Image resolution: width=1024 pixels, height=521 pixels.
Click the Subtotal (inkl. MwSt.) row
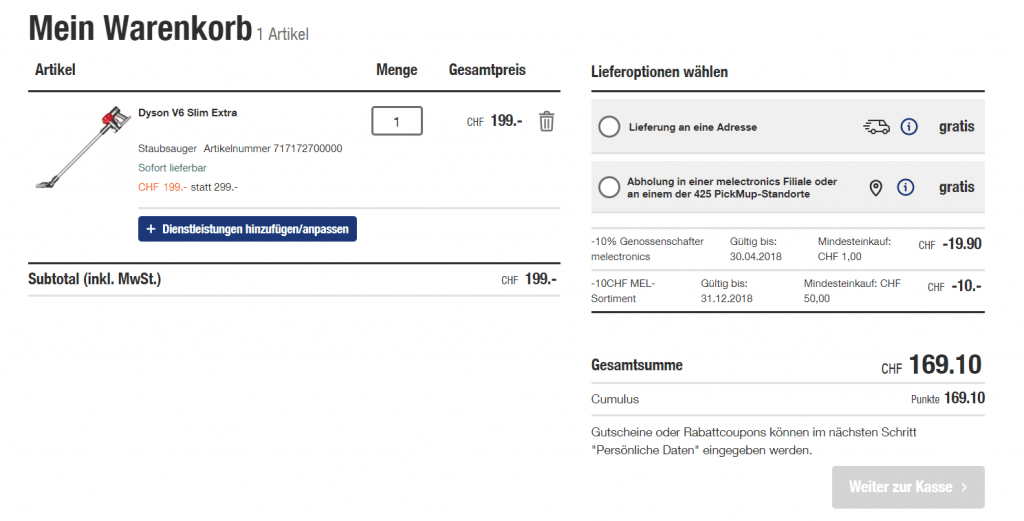click(294, 279)
